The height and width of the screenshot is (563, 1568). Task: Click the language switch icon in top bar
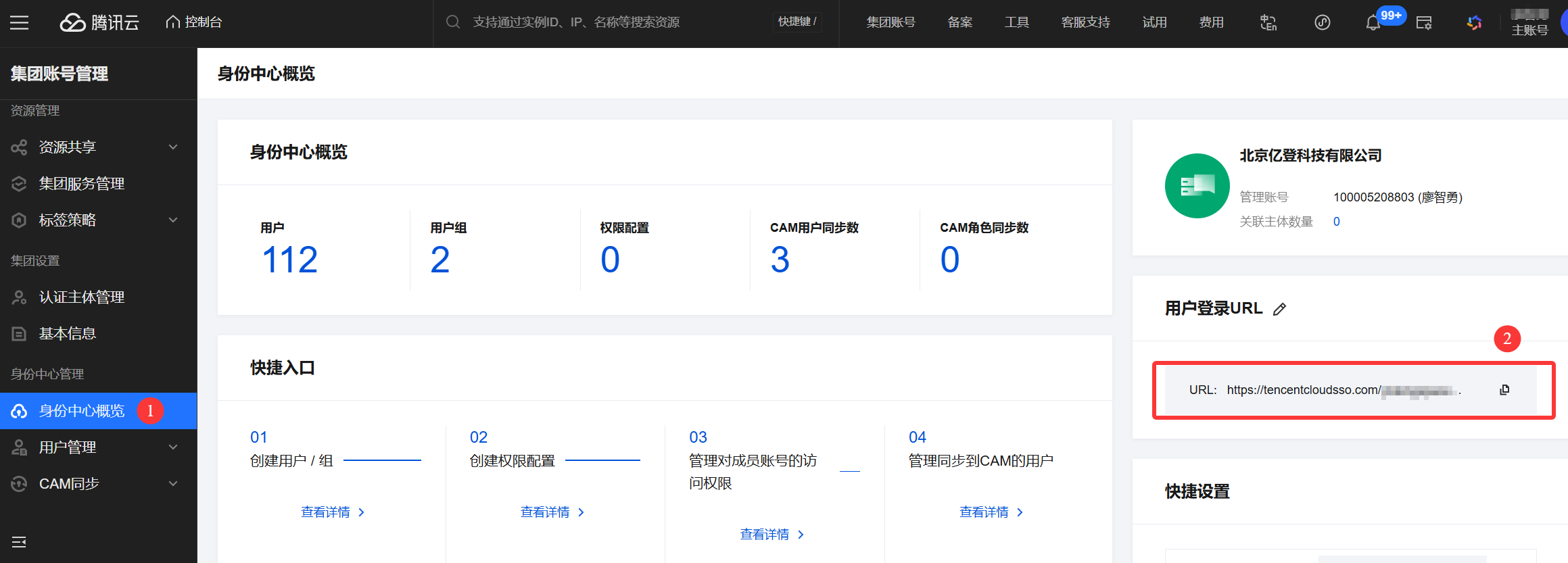point(1268,23)
